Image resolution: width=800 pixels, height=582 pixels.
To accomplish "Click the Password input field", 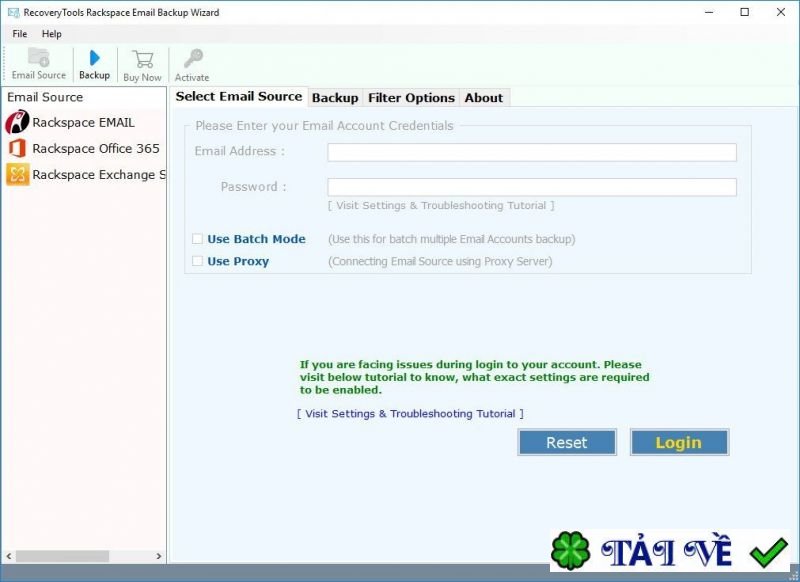I will click(532, 187).
